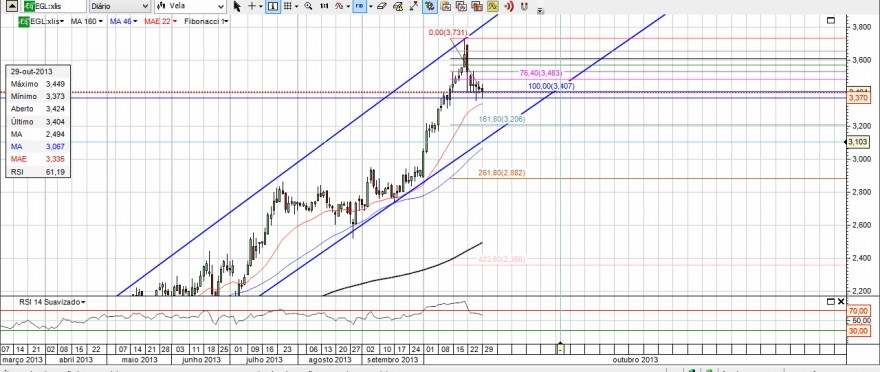880x372 pixels.
Task: Open the Fibonacci 1 drawing menu
Action: (x=207, y=21)
